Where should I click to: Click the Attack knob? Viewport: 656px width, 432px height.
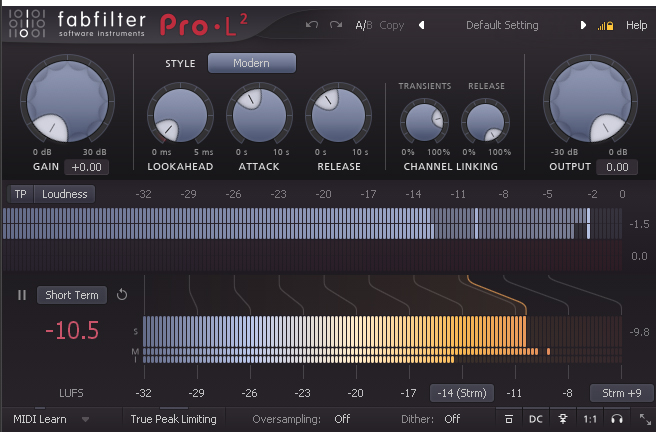pyautogui.click(x=259, y=115)
